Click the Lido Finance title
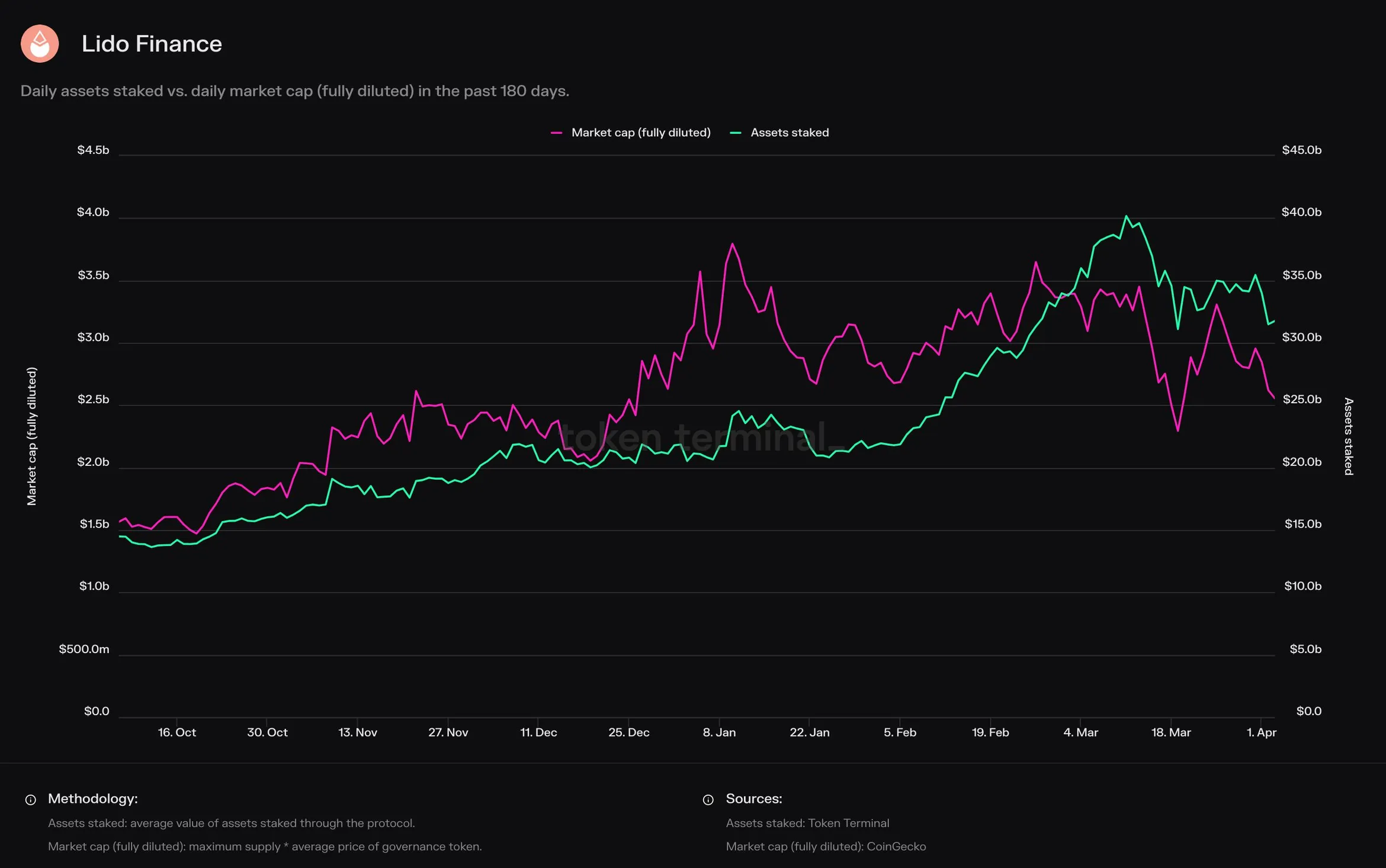This screenshot has height=868, width=1386. tap(152, 44)
